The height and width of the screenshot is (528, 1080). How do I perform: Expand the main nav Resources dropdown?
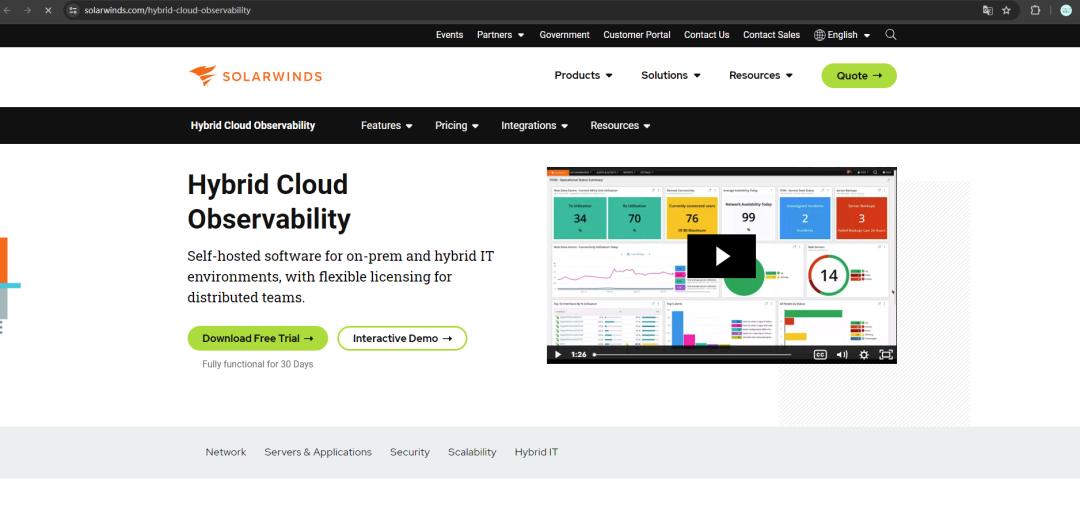tap(760, 76)
